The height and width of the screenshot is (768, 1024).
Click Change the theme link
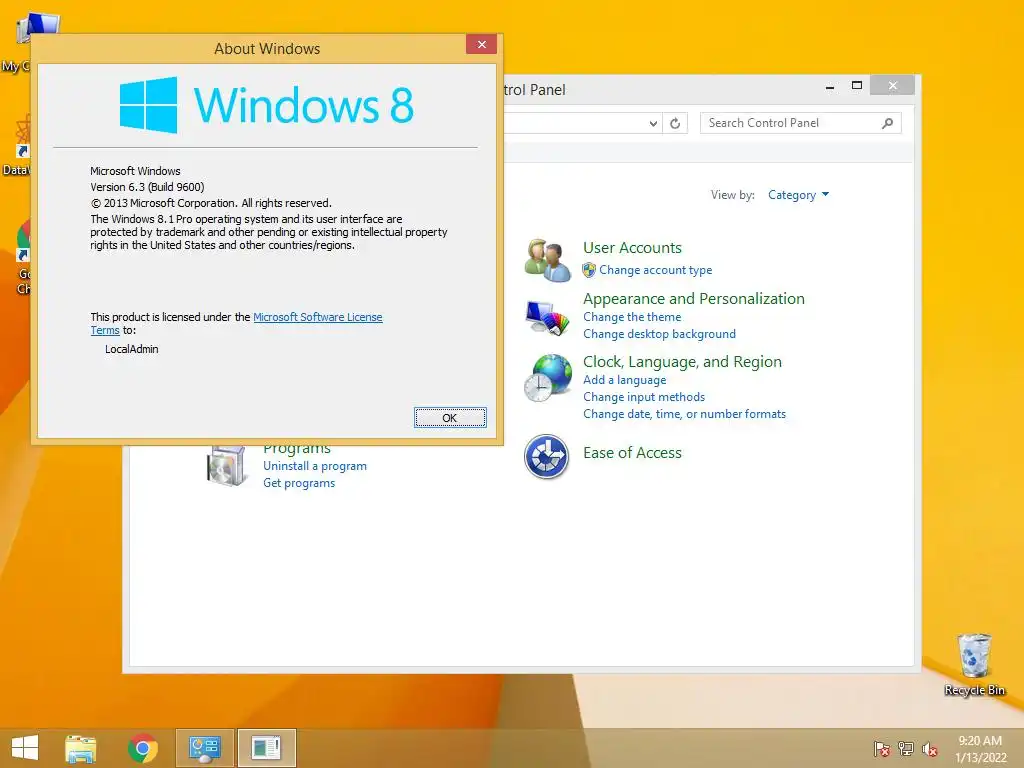click(x=632, y=317)
